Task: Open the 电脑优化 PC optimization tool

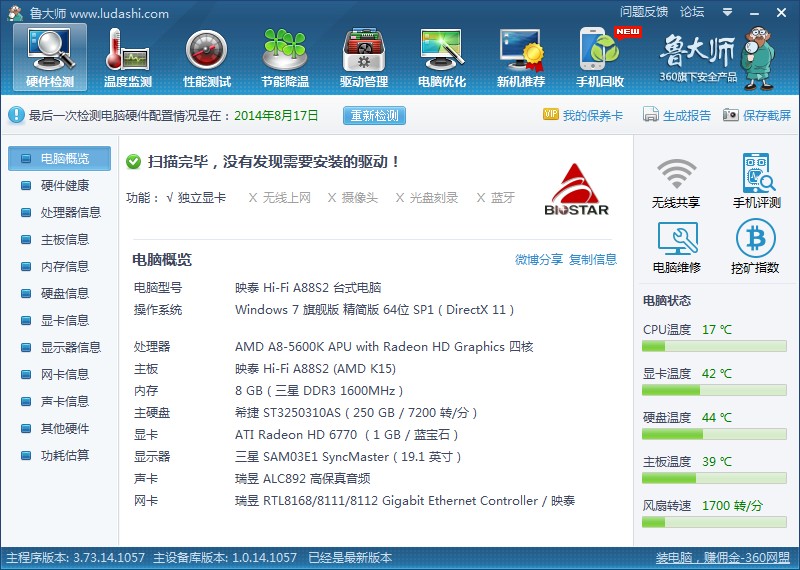Action: click(x=442, y=58)
